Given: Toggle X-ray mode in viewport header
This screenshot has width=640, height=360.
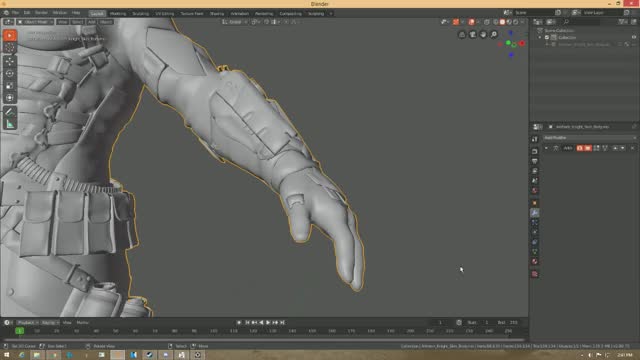Looking at the screenshot, I should pos(487,22).
